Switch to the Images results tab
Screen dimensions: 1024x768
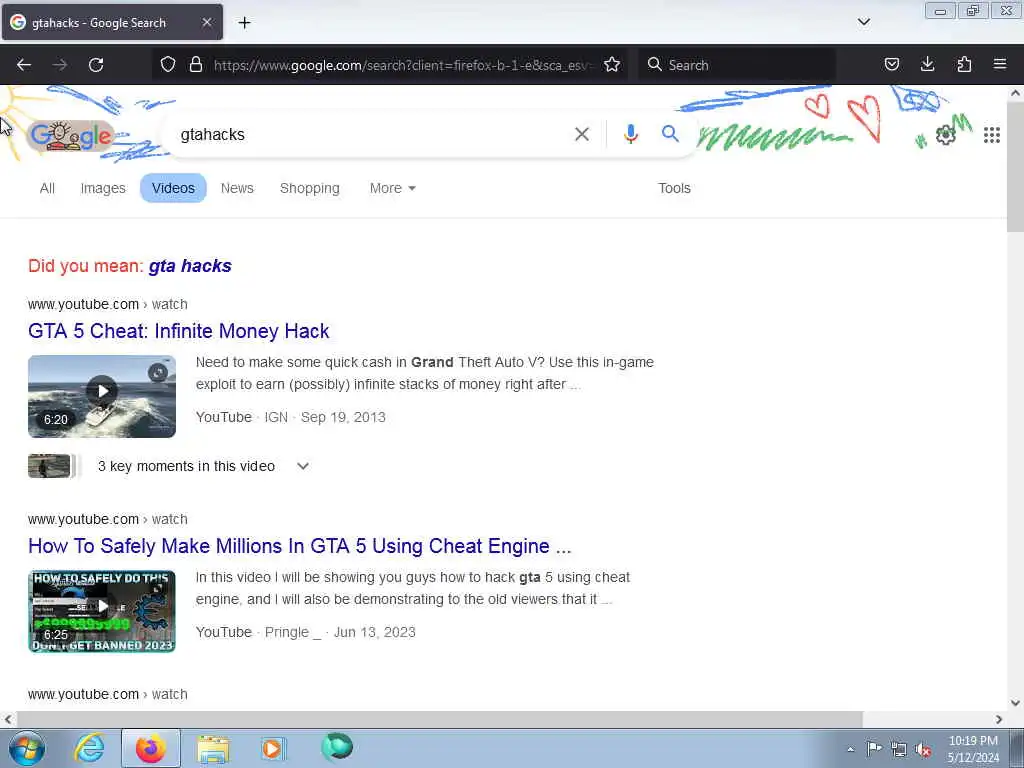click(x=103, y=188)
